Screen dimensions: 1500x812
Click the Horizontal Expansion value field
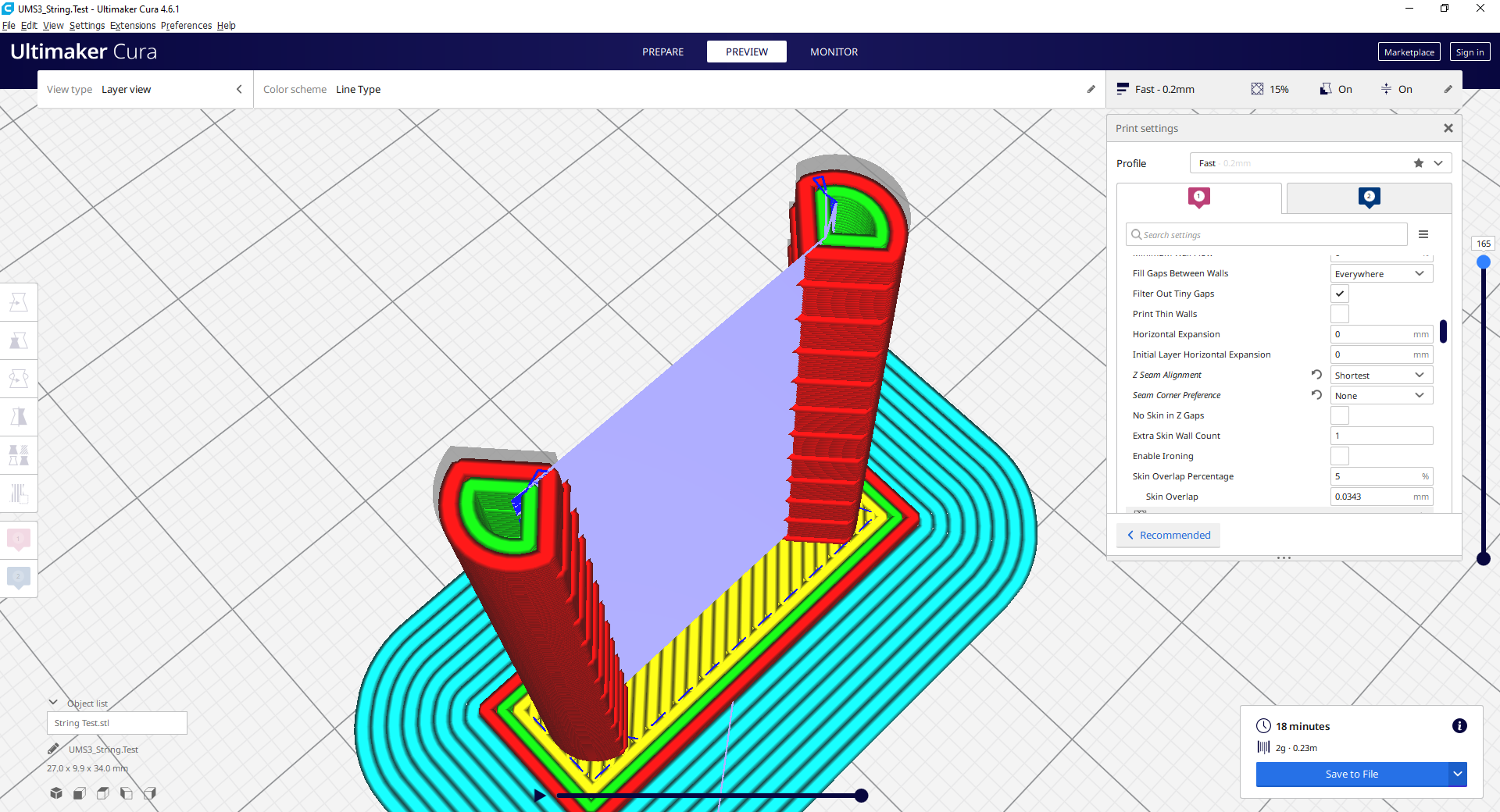tap(1381, 334)
